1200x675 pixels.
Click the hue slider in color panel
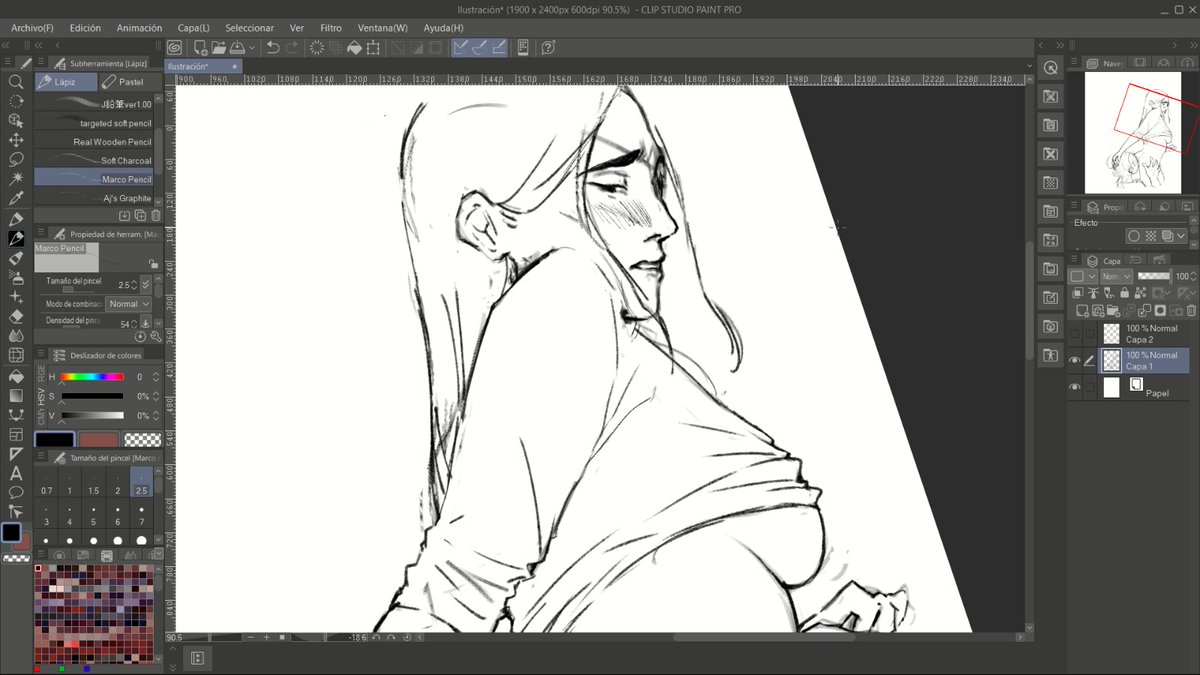[92, 377]
